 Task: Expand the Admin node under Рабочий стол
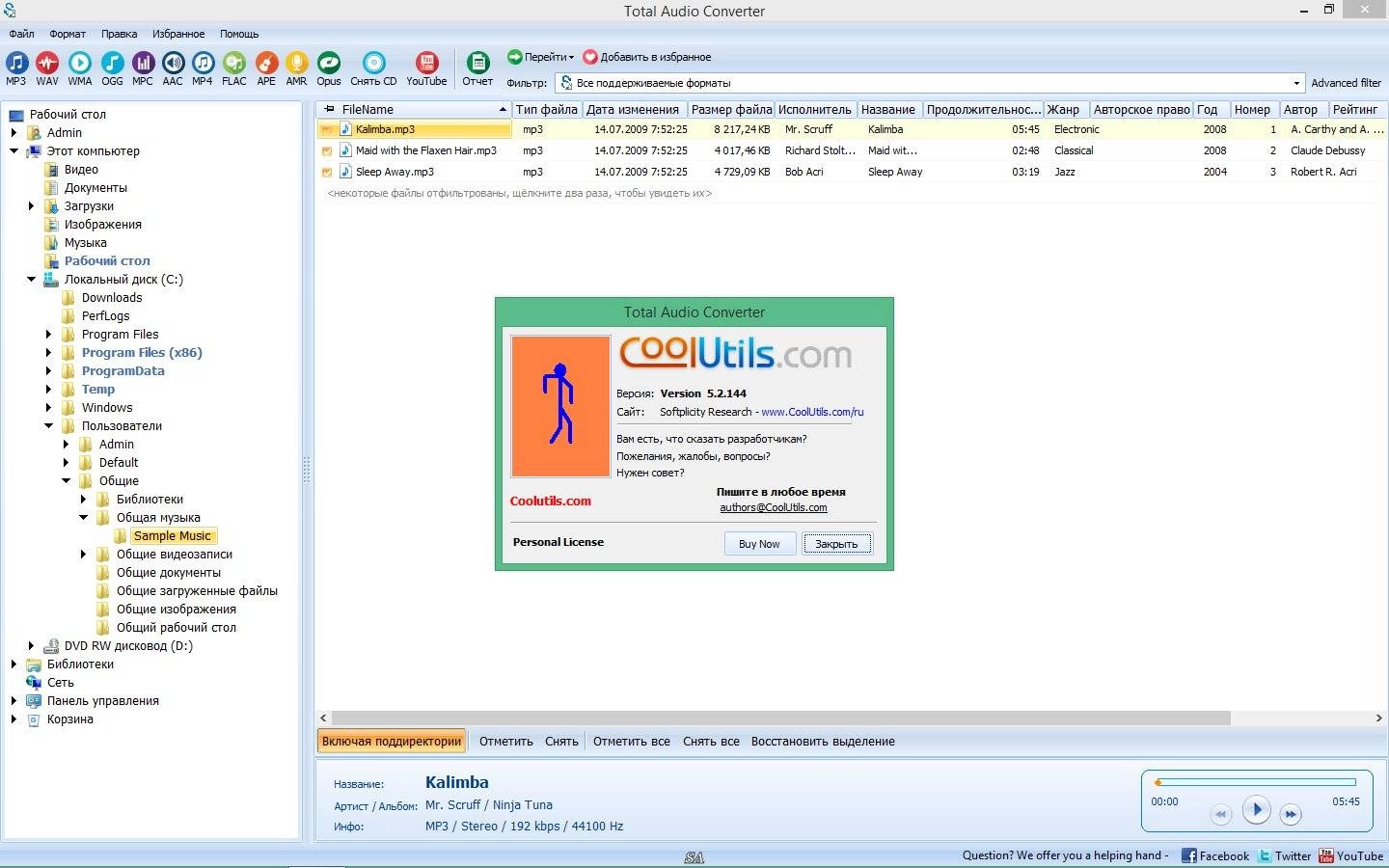(14, 133)
